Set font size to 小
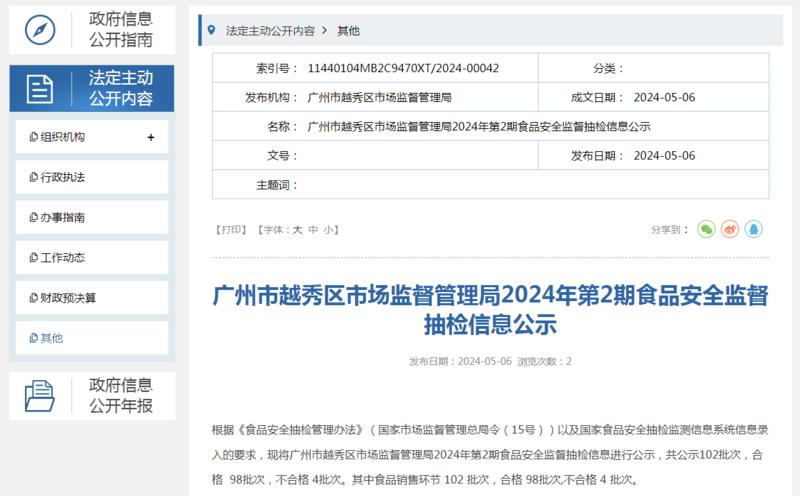The image size is (800, 496). point(329,230)
